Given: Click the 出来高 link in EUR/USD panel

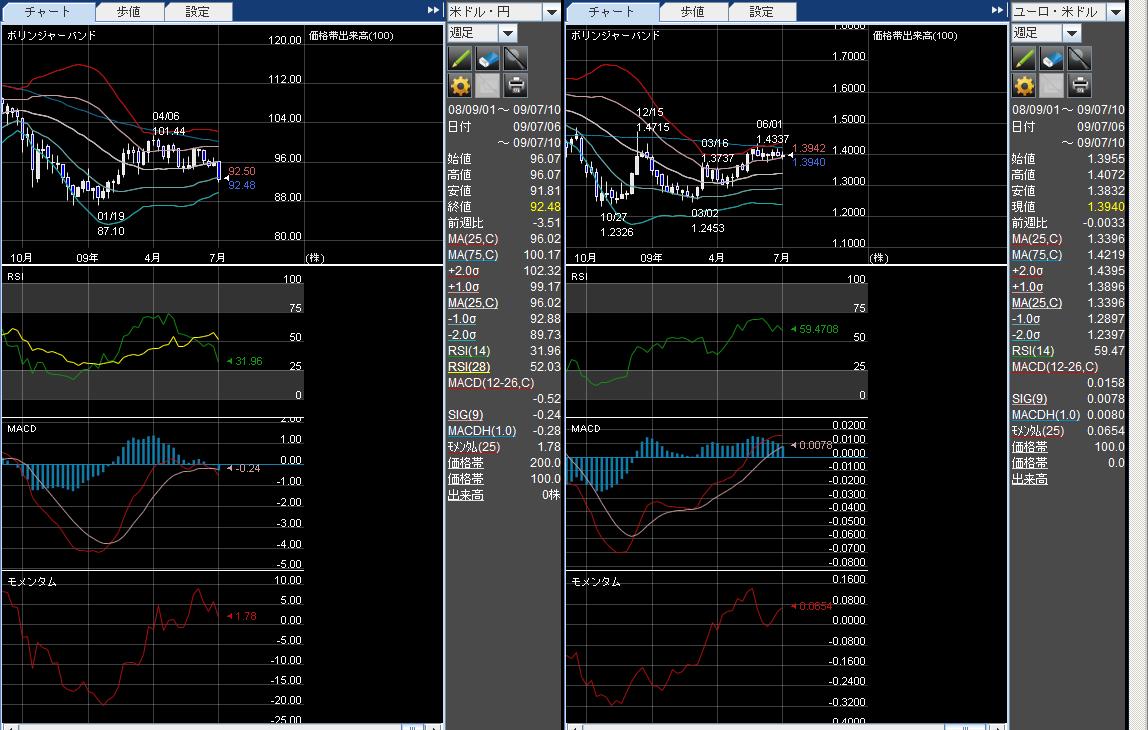Looking at the screenshot, I should [1029, 479].
